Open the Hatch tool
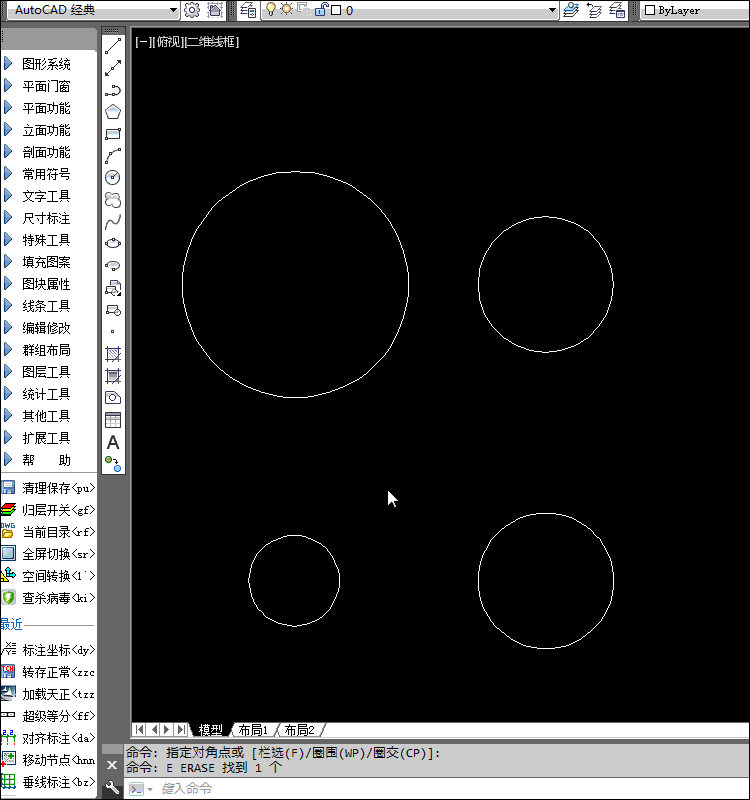The width and height of the screenshot is (750, 800). coord(113,354)
